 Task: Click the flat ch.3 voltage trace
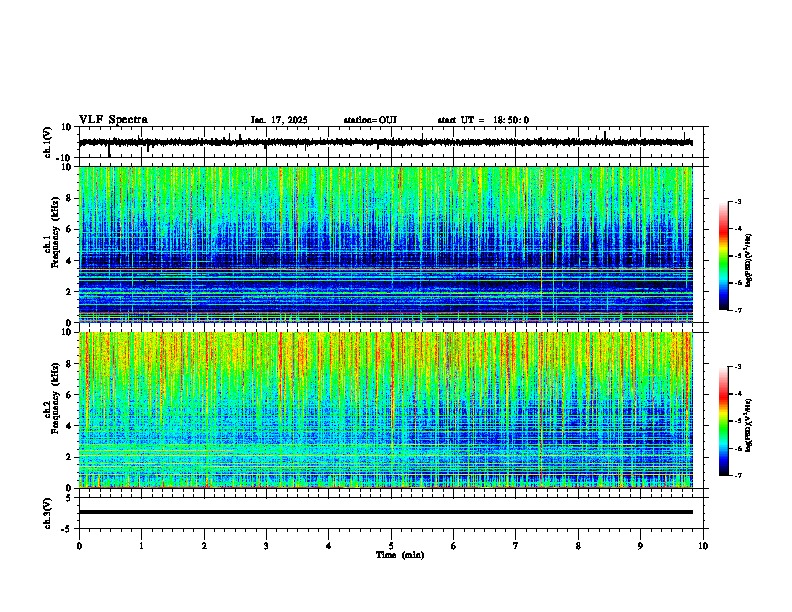386,512
